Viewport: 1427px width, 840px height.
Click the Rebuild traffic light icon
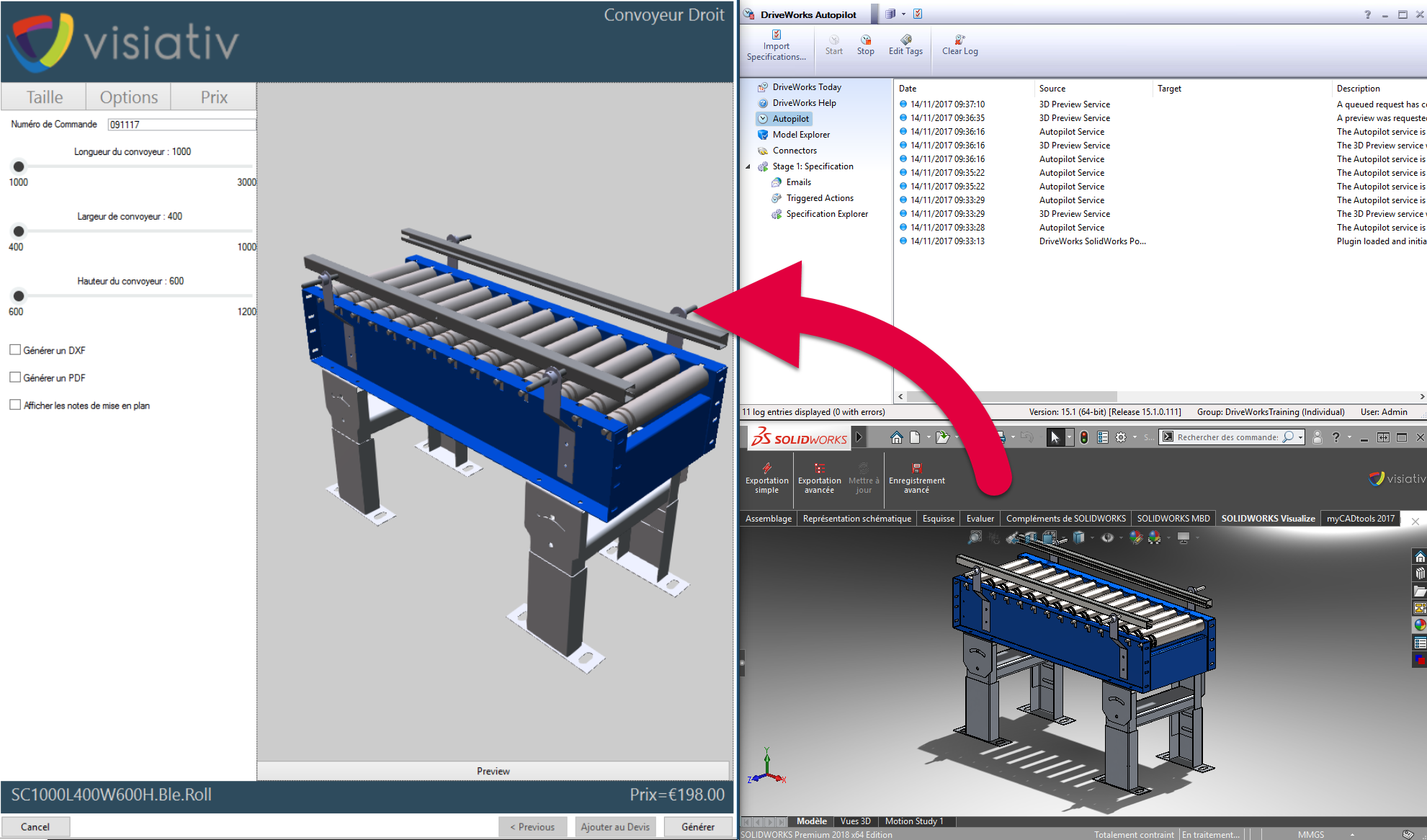tap(1084, 437)
